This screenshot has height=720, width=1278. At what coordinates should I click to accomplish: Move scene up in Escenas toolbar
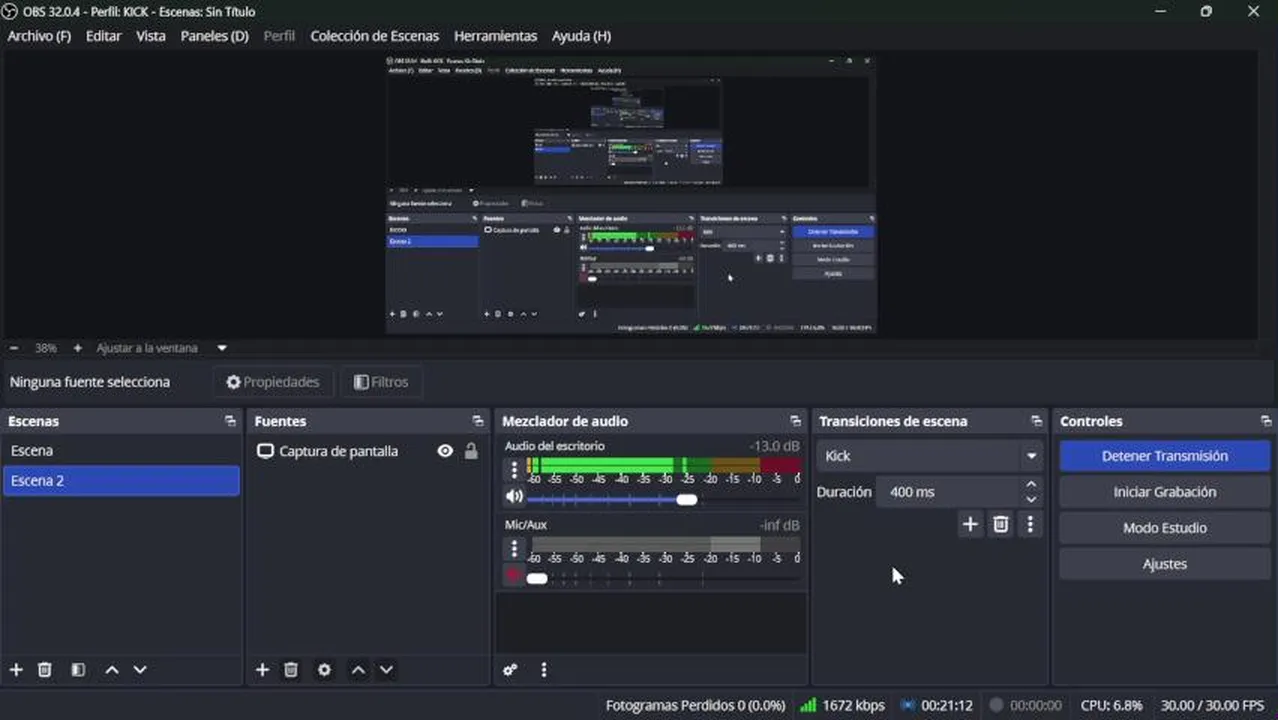(112, 670)
